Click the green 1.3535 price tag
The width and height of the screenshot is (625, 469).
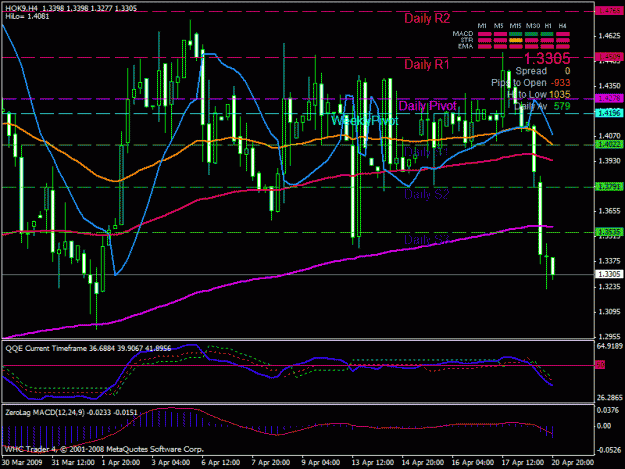608,232
